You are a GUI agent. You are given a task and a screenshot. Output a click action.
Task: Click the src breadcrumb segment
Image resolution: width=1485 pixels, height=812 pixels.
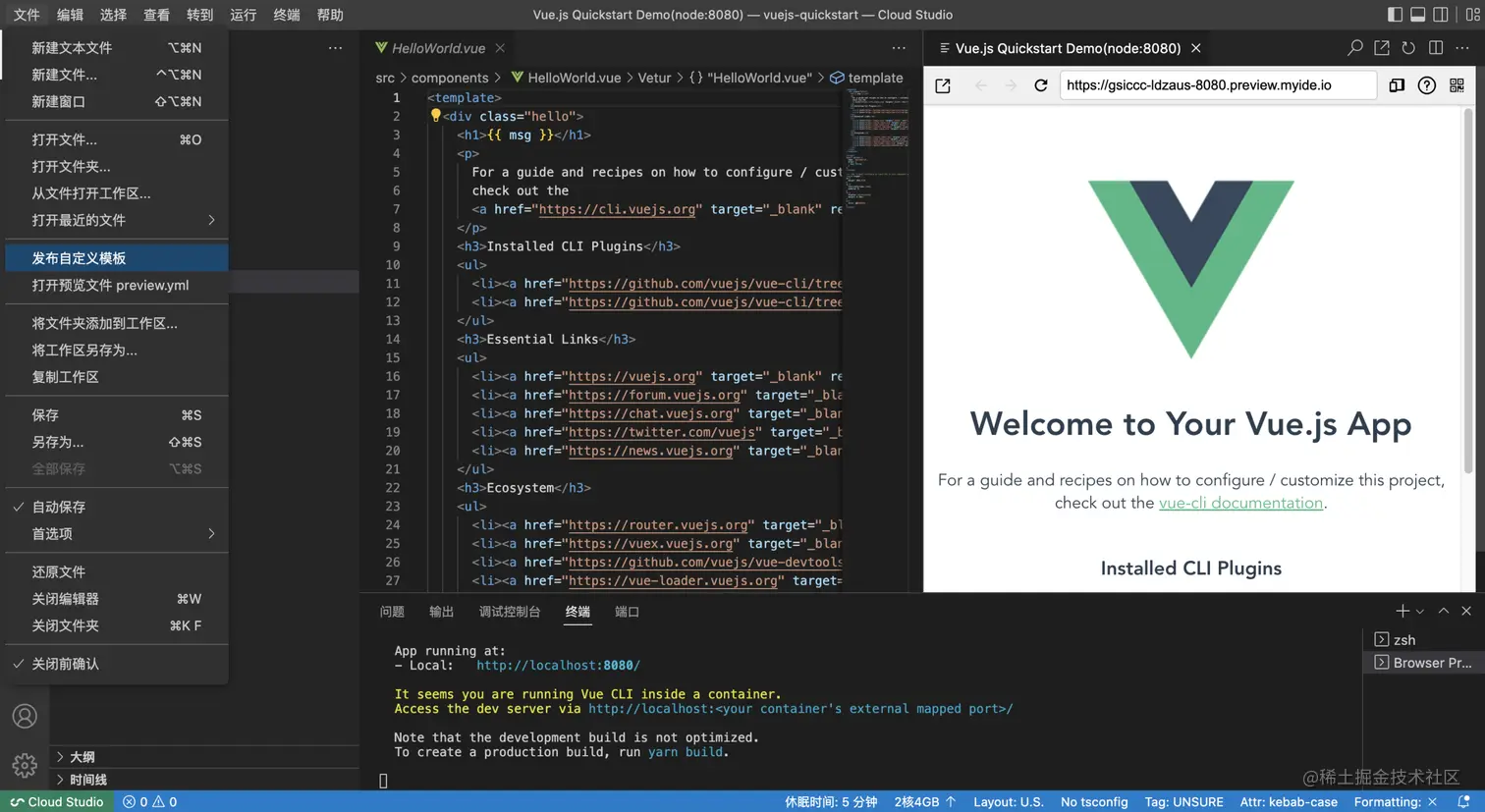click(x=385, y=78)
